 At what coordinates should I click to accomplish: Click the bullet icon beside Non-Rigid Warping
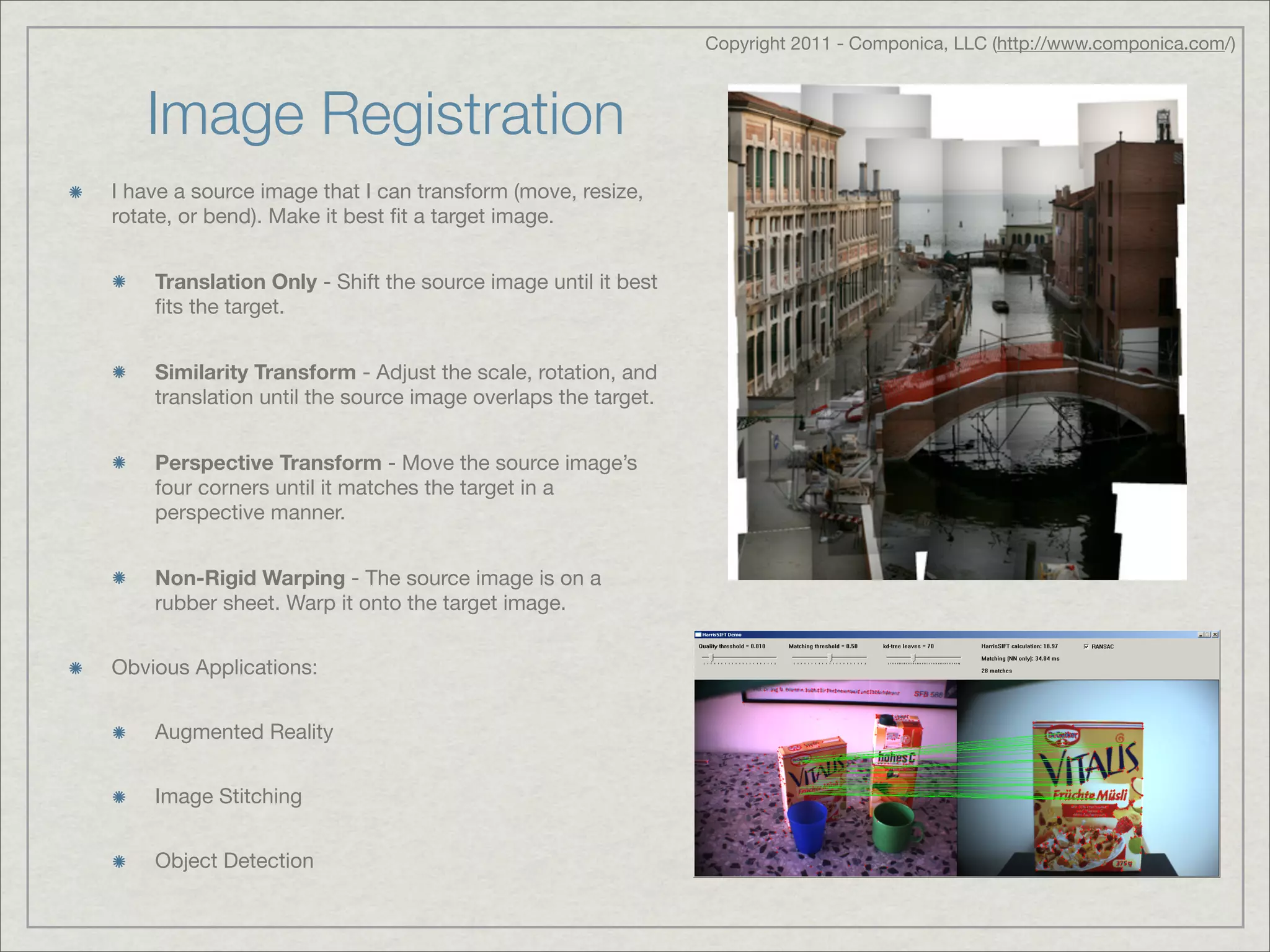point(119,578)
